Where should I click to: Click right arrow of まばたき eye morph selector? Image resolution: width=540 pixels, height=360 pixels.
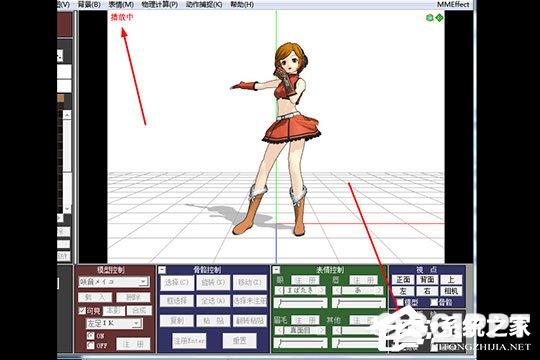[322, 291]
